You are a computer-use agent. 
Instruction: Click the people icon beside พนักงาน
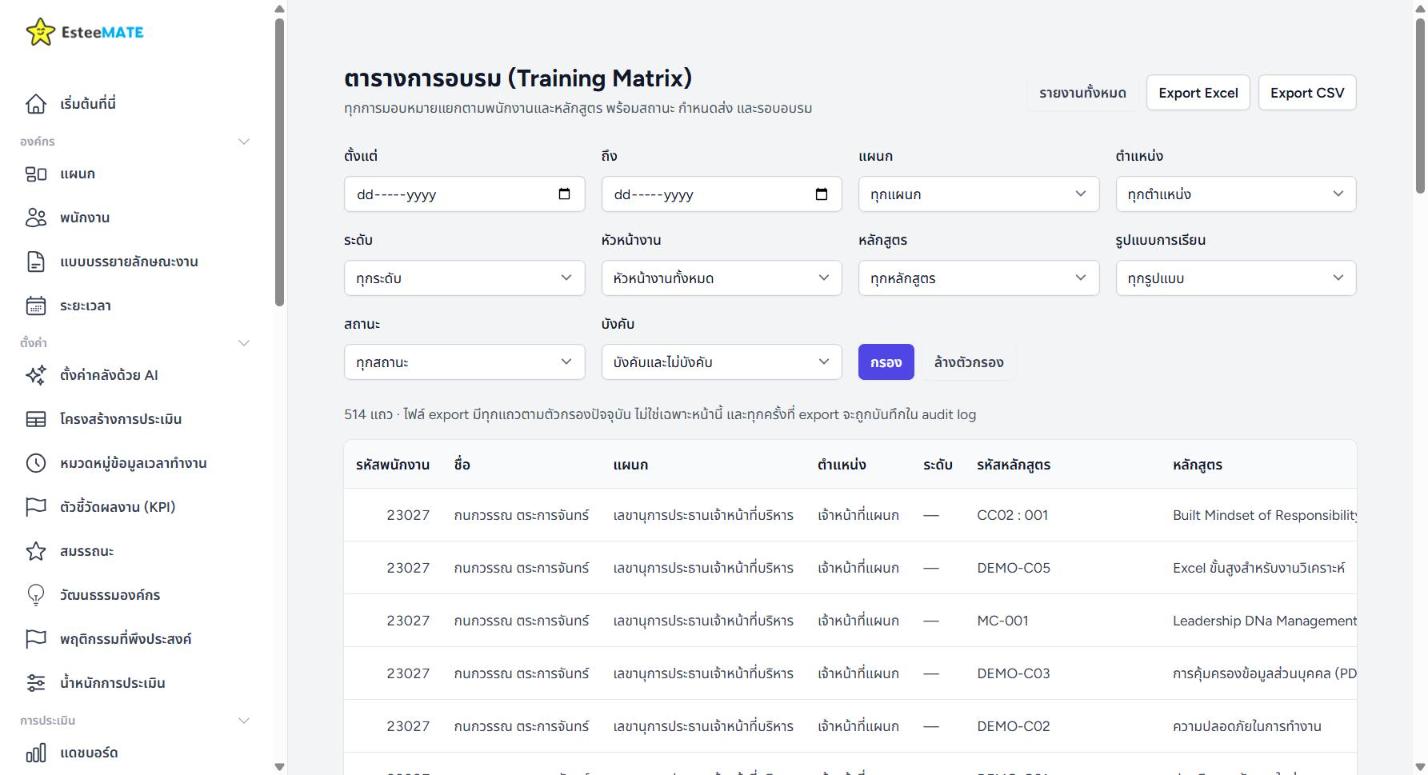click(x=36, y=218)
